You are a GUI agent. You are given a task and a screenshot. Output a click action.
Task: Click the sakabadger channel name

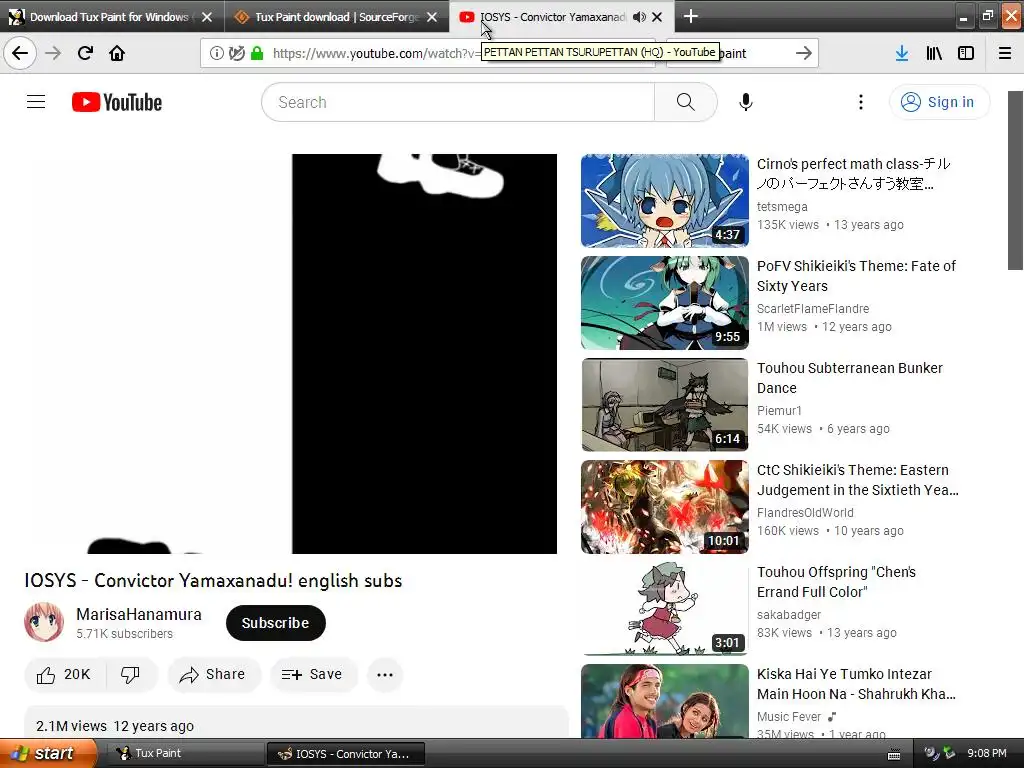pyautogui.click(x=789, y=615)
